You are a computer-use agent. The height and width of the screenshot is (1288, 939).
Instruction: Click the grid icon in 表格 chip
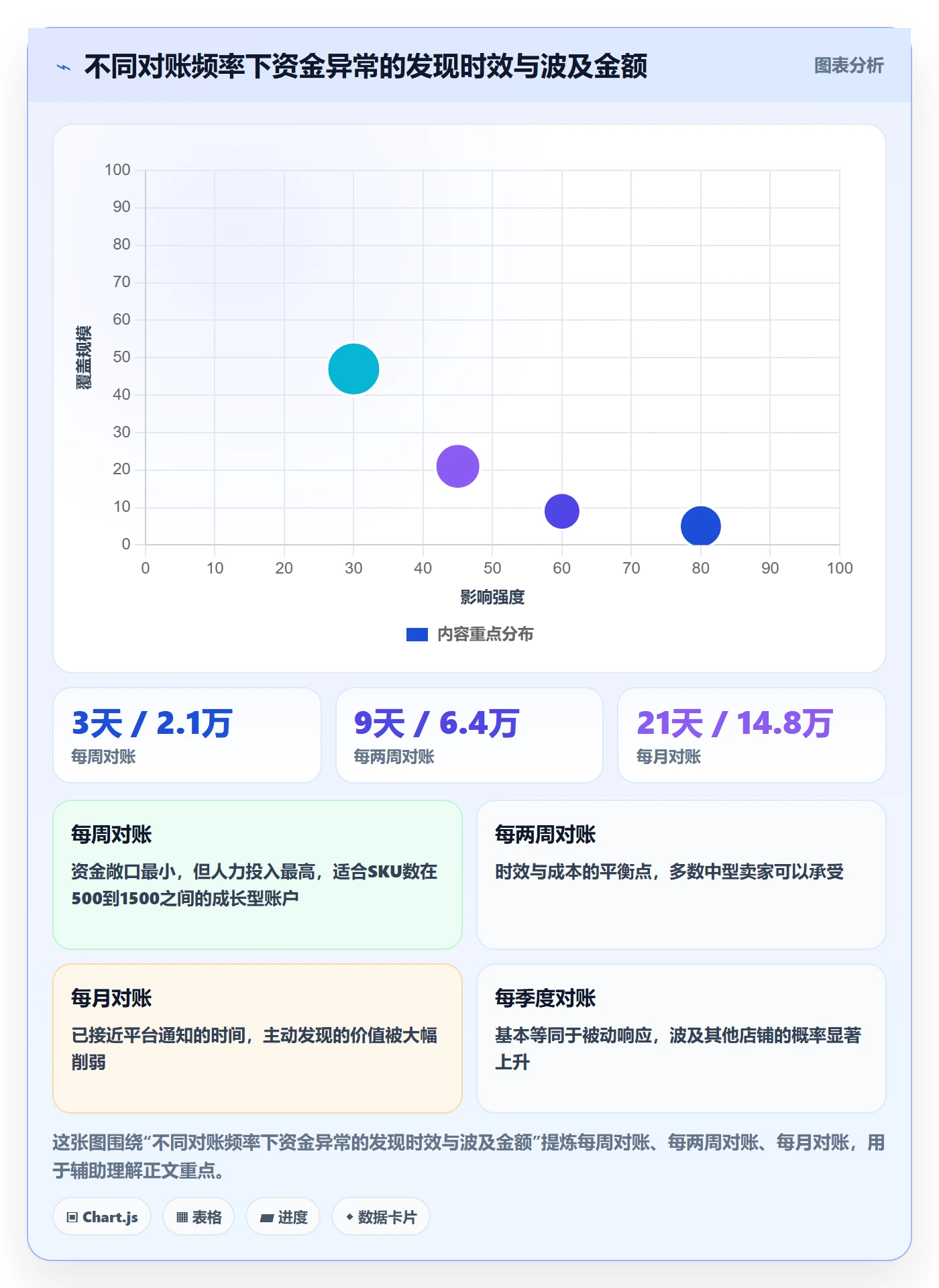[x=182, y=1218]
